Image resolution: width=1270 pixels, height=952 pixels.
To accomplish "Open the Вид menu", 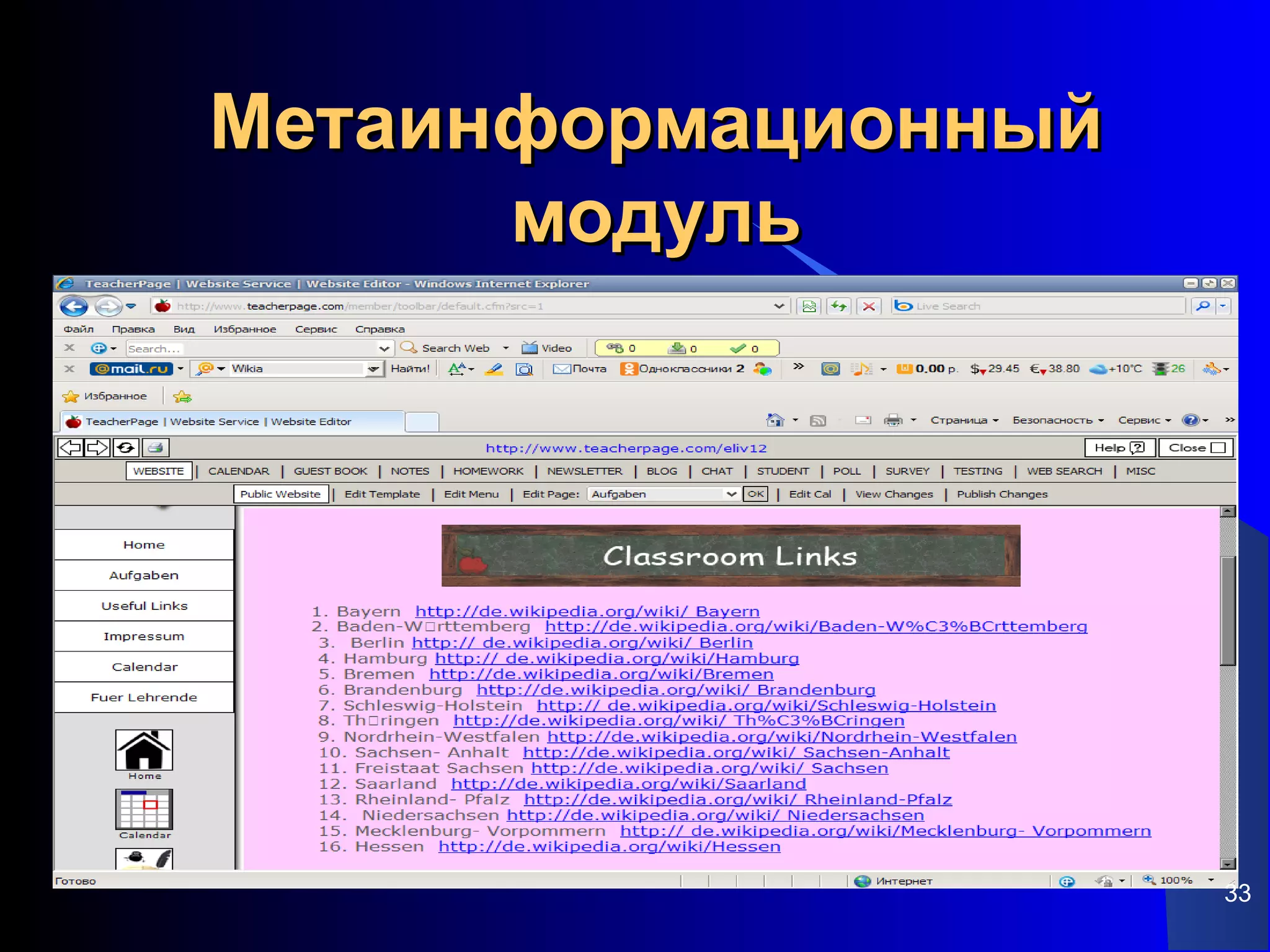I will (x=184, y=329).
